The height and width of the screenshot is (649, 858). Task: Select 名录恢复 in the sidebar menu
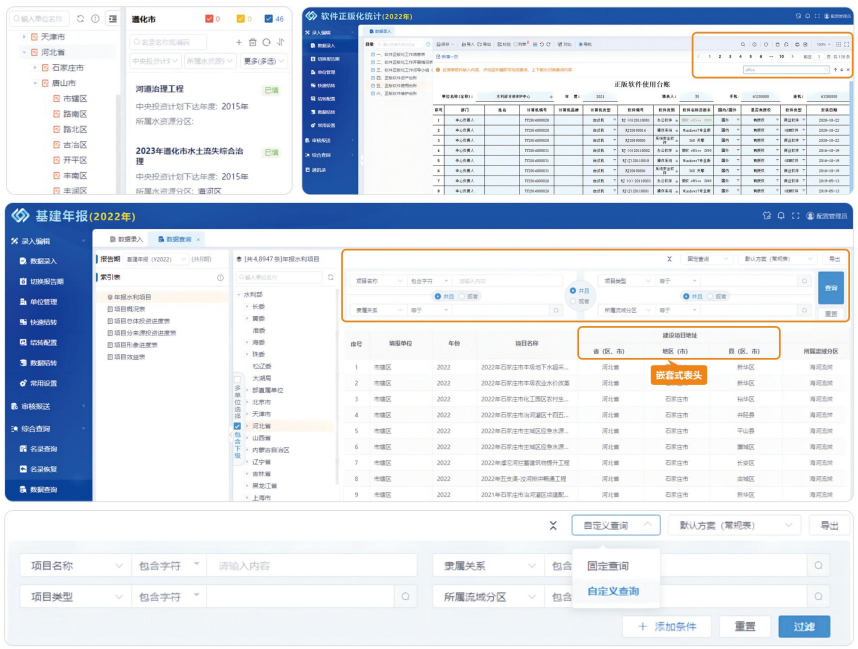pos(43,469)
